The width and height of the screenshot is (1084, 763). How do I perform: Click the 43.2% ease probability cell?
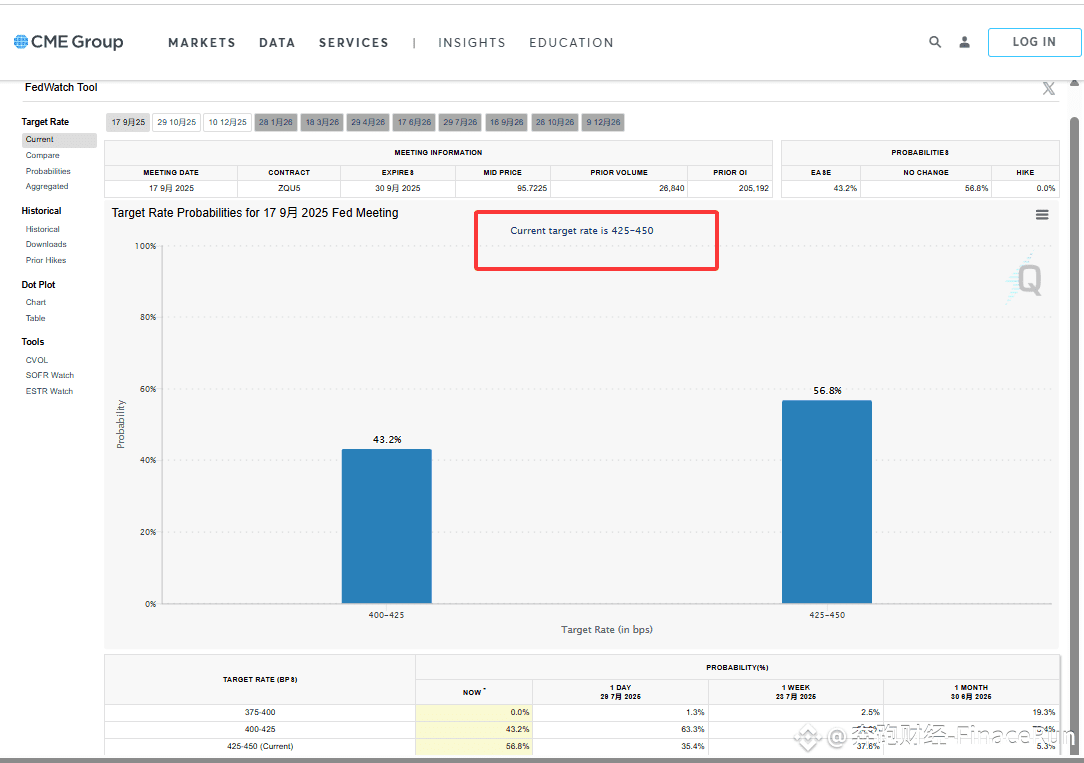pyautogui.click(x=821, y=189)
